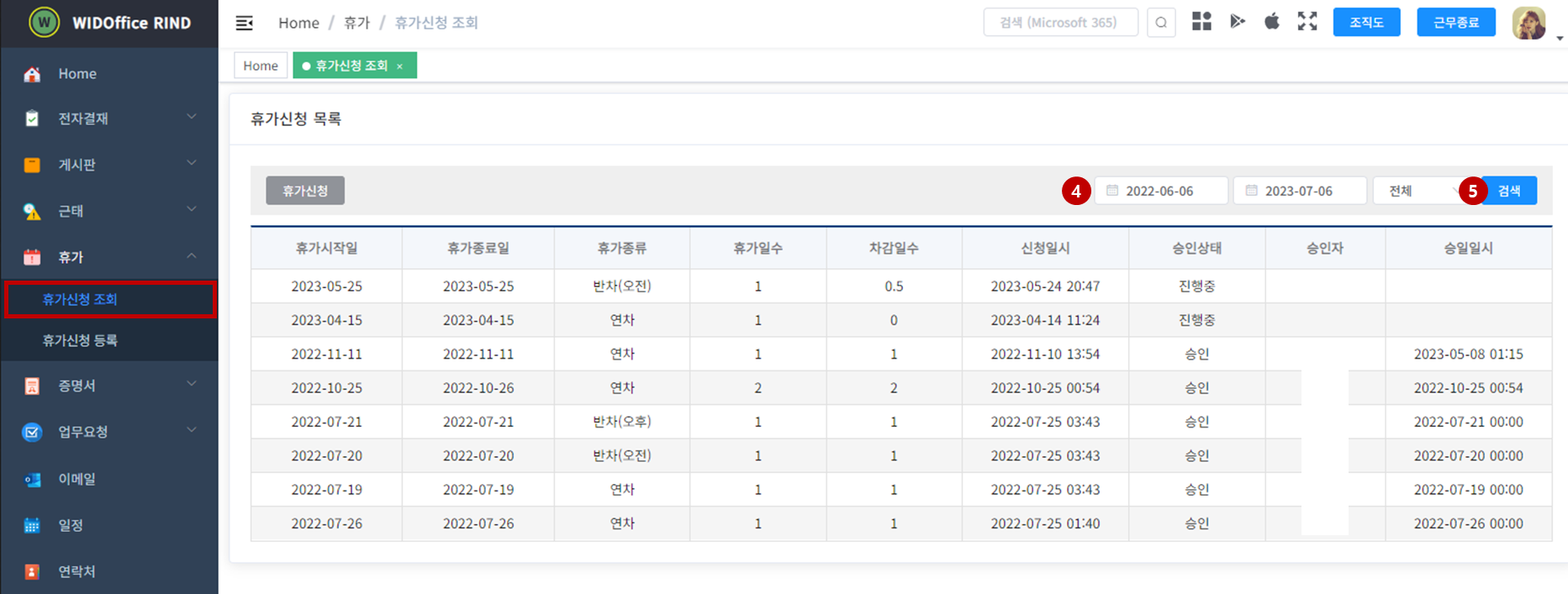Screen dimensions: 1568x594
Task: Click the magnifier search icon in header
Action: point(1161,23)
